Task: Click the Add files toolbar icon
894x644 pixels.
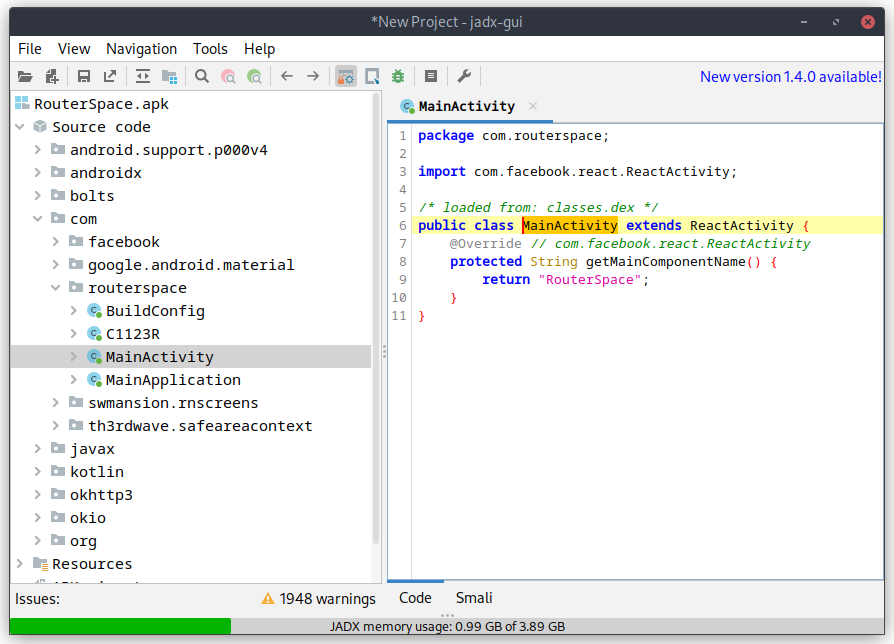Action: (x=51, y=76)
